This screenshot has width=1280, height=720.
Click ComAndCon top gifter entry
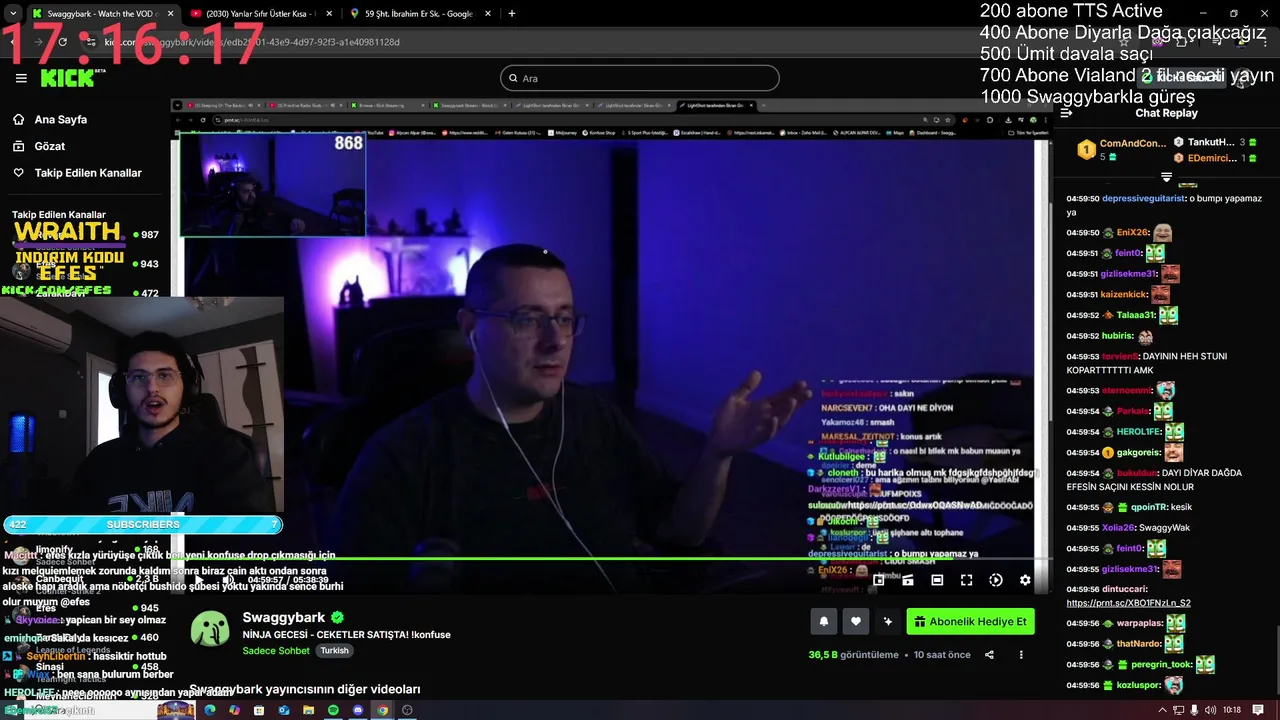click(x=1120, y=149)
